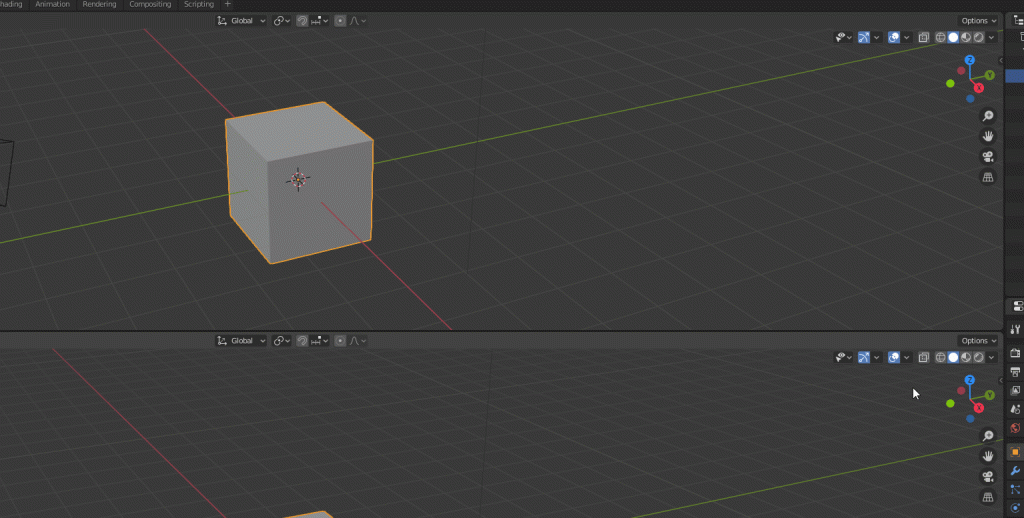Enable snapping magnet in the top viewport header

(302, 21)
